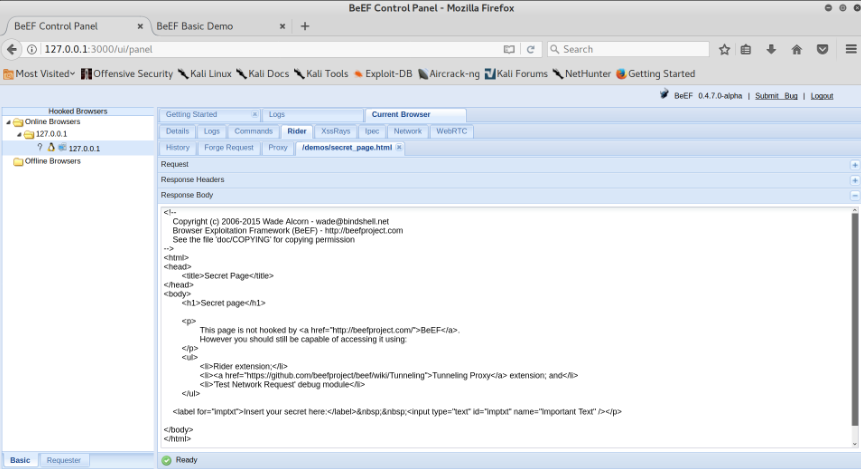Collapse the Response Body section

tap(854, 196)
